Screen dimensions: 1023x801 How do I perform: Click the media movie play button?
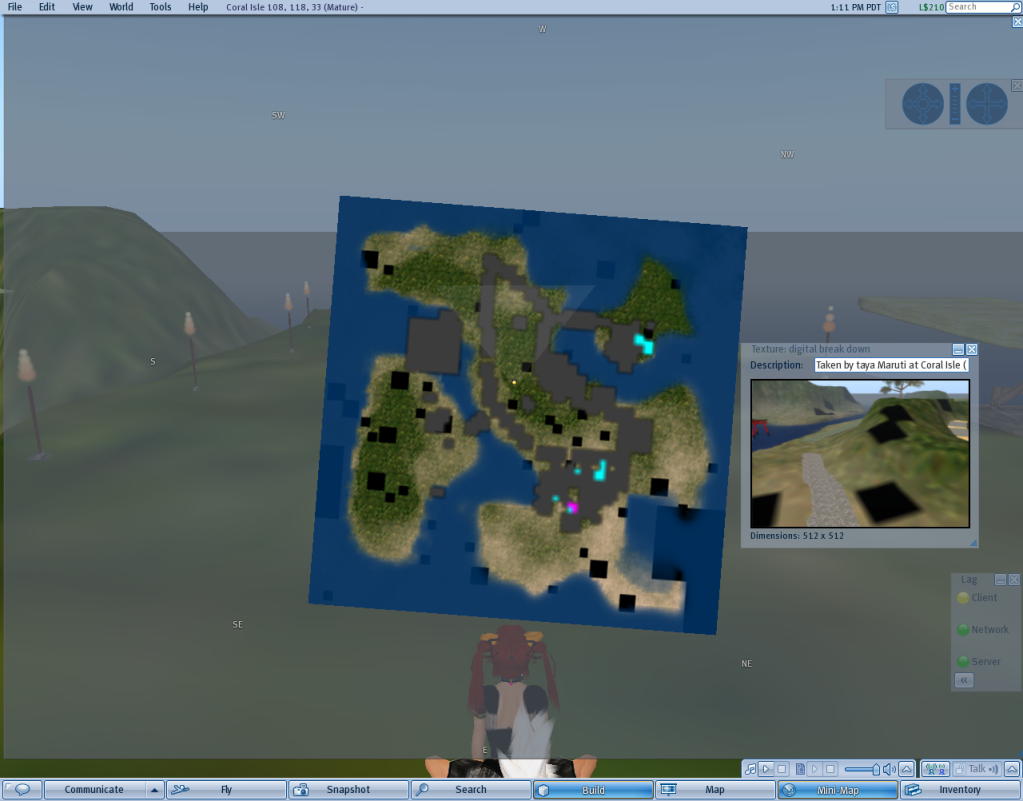pyautogui.click(x=815, y=769)
